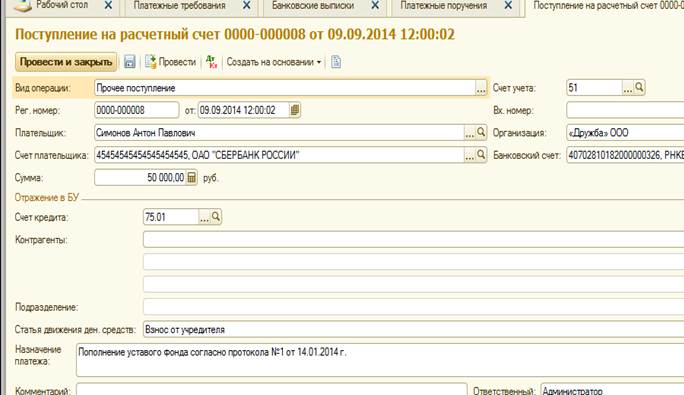Save the document with the floppy disk icon

(x=130, y=62)
